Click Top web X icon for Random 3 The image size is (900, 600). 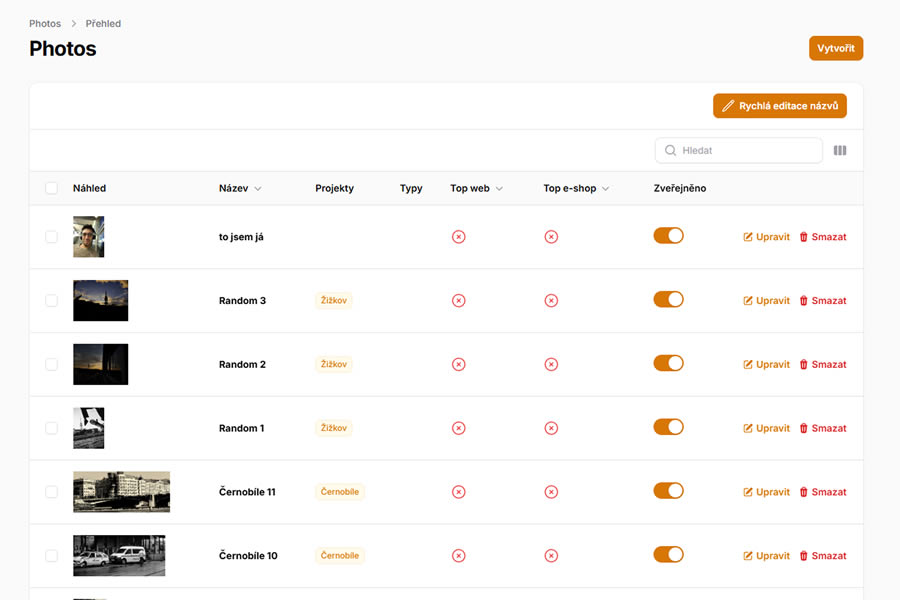458,301
